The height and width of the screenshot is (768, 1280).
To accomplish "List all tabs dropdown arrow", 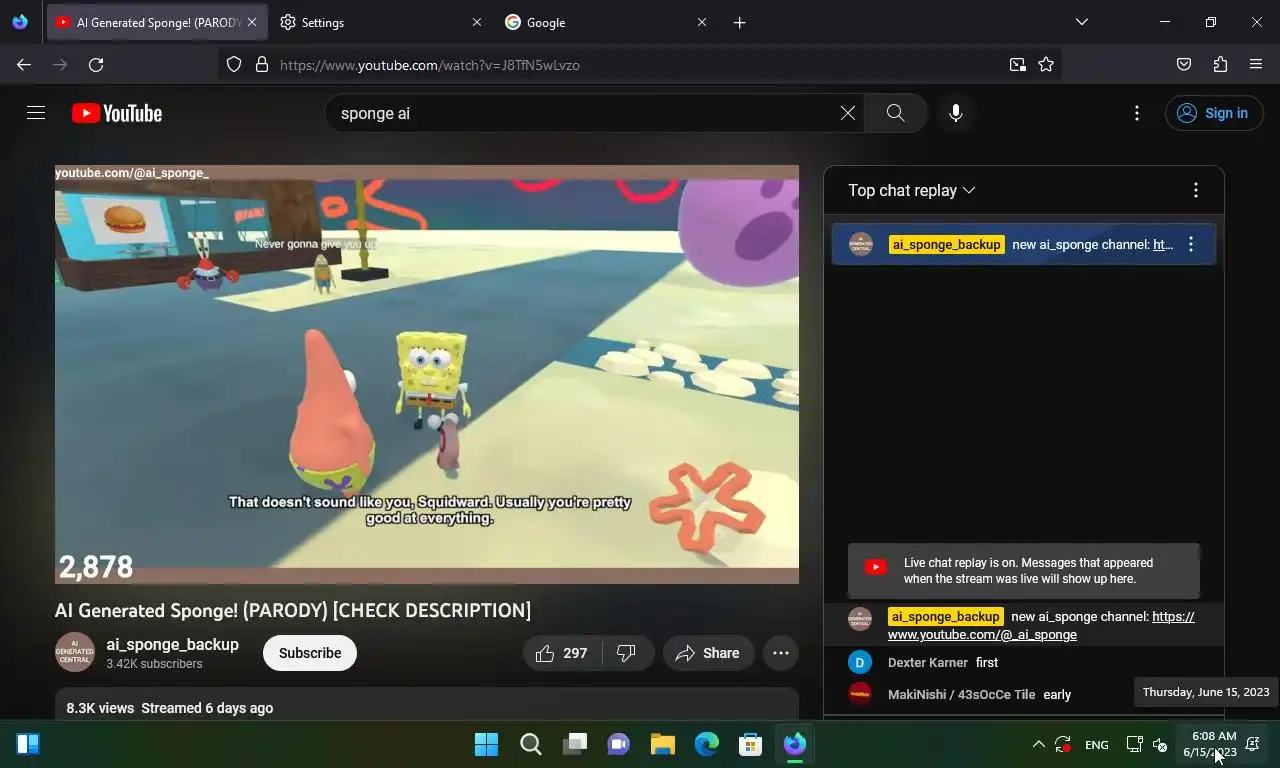I will tap(1082, 22).
